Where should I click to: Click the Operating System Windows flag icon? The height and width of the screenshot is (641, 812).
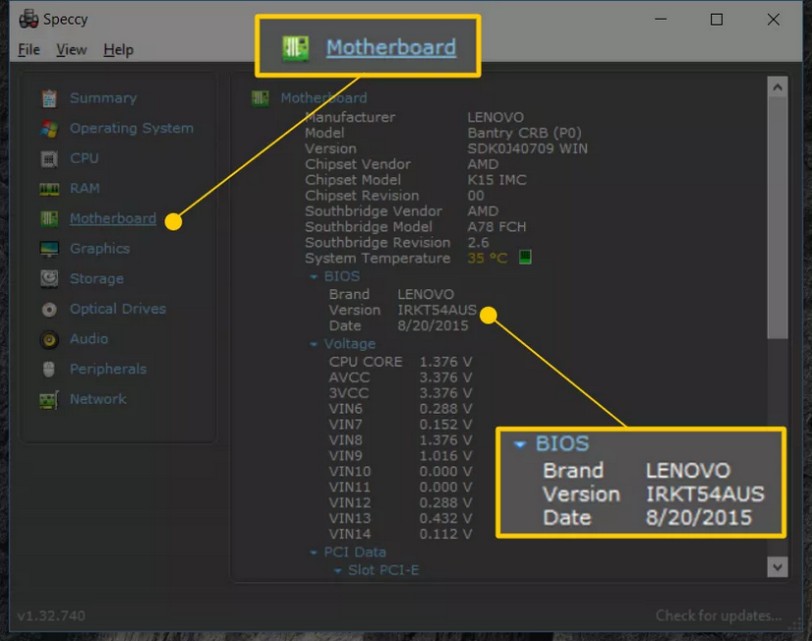coord(49,128)
